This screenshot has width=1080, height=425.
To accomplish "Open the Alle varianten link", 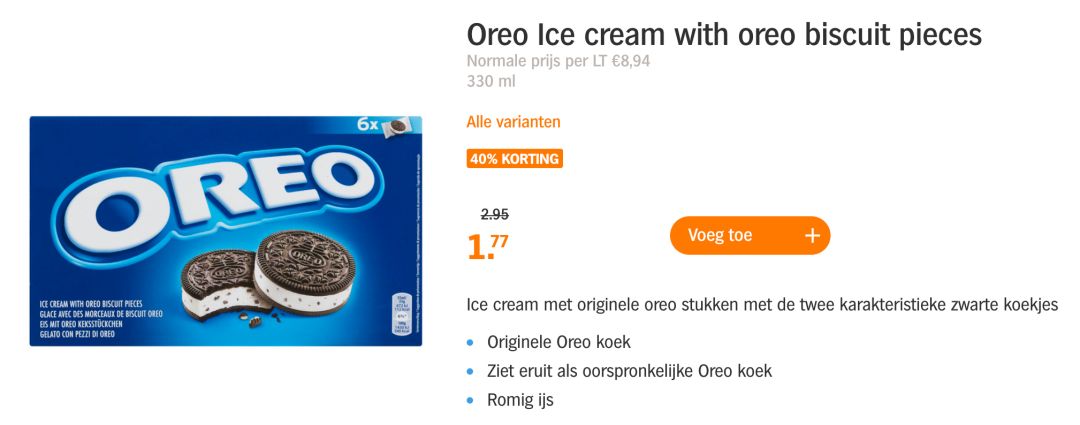I will (x=513, y=122).
